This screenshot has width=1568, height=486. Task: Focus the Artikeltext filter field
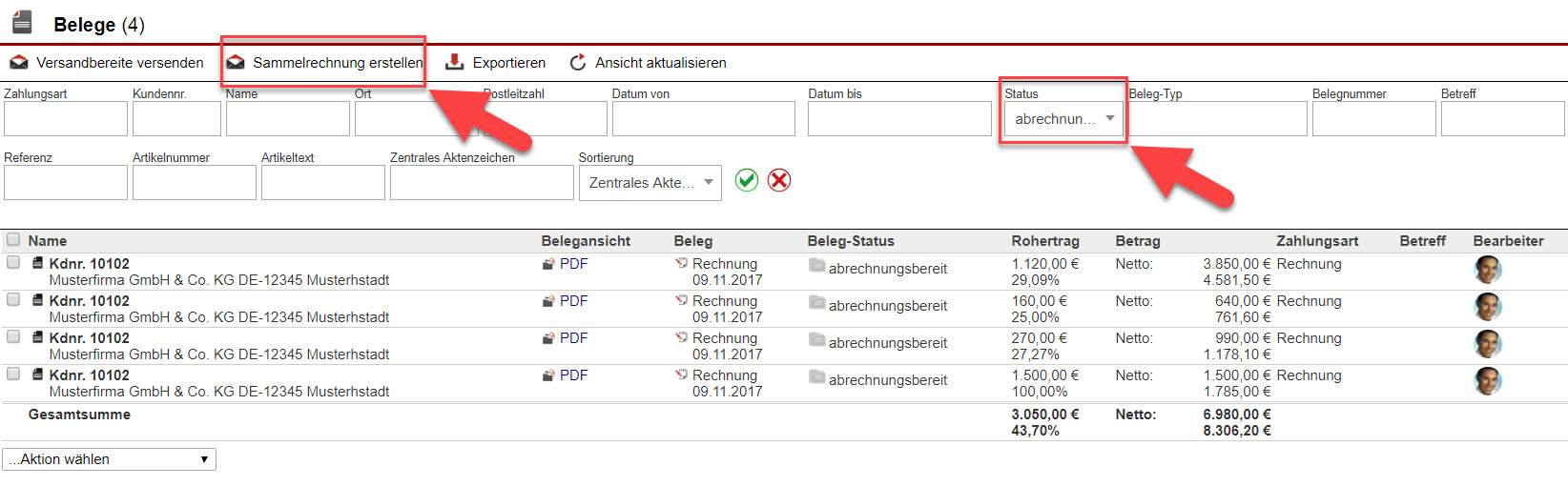tap(323, 183)
